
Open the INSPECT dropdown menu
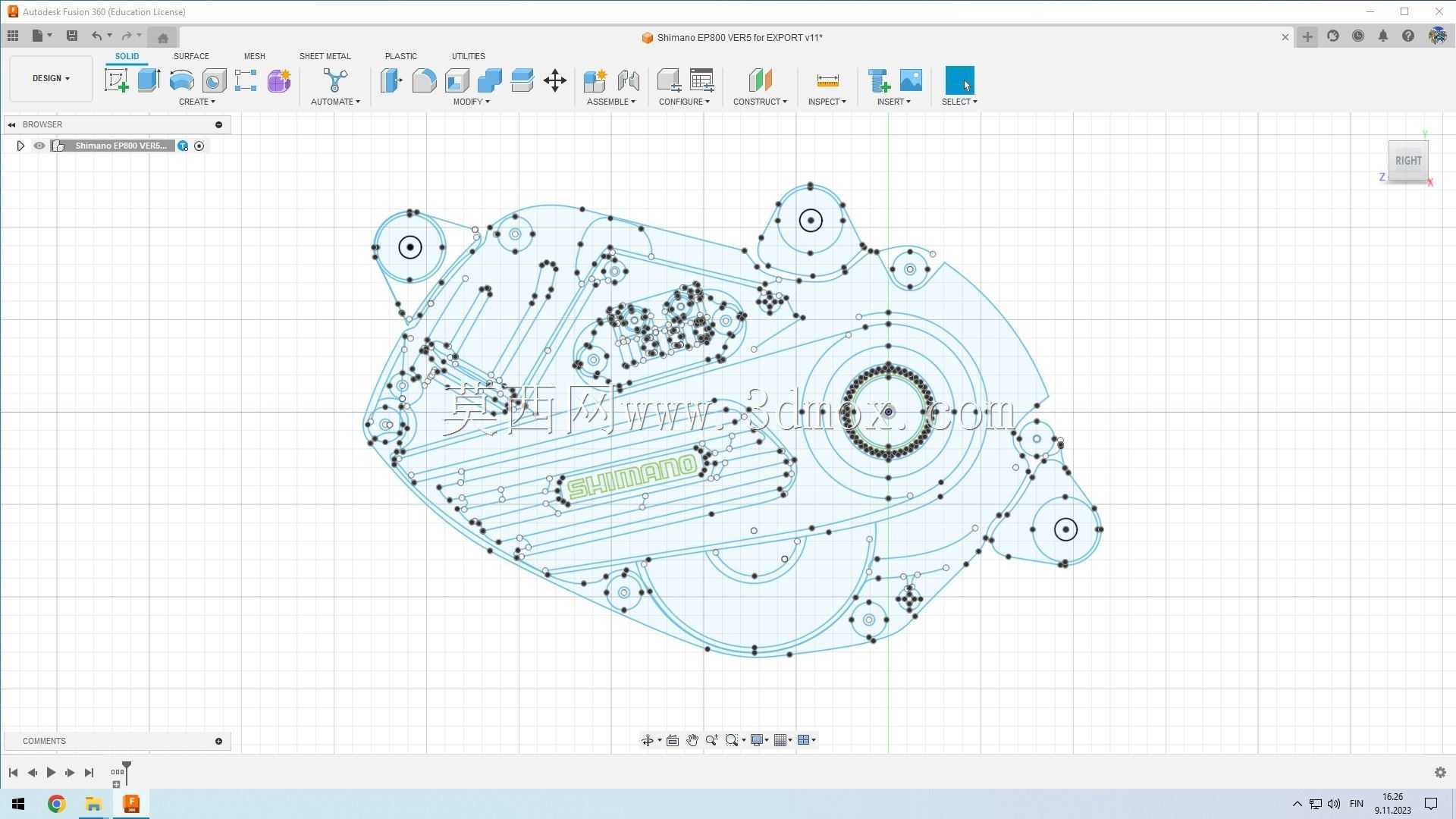pos(827,102)
